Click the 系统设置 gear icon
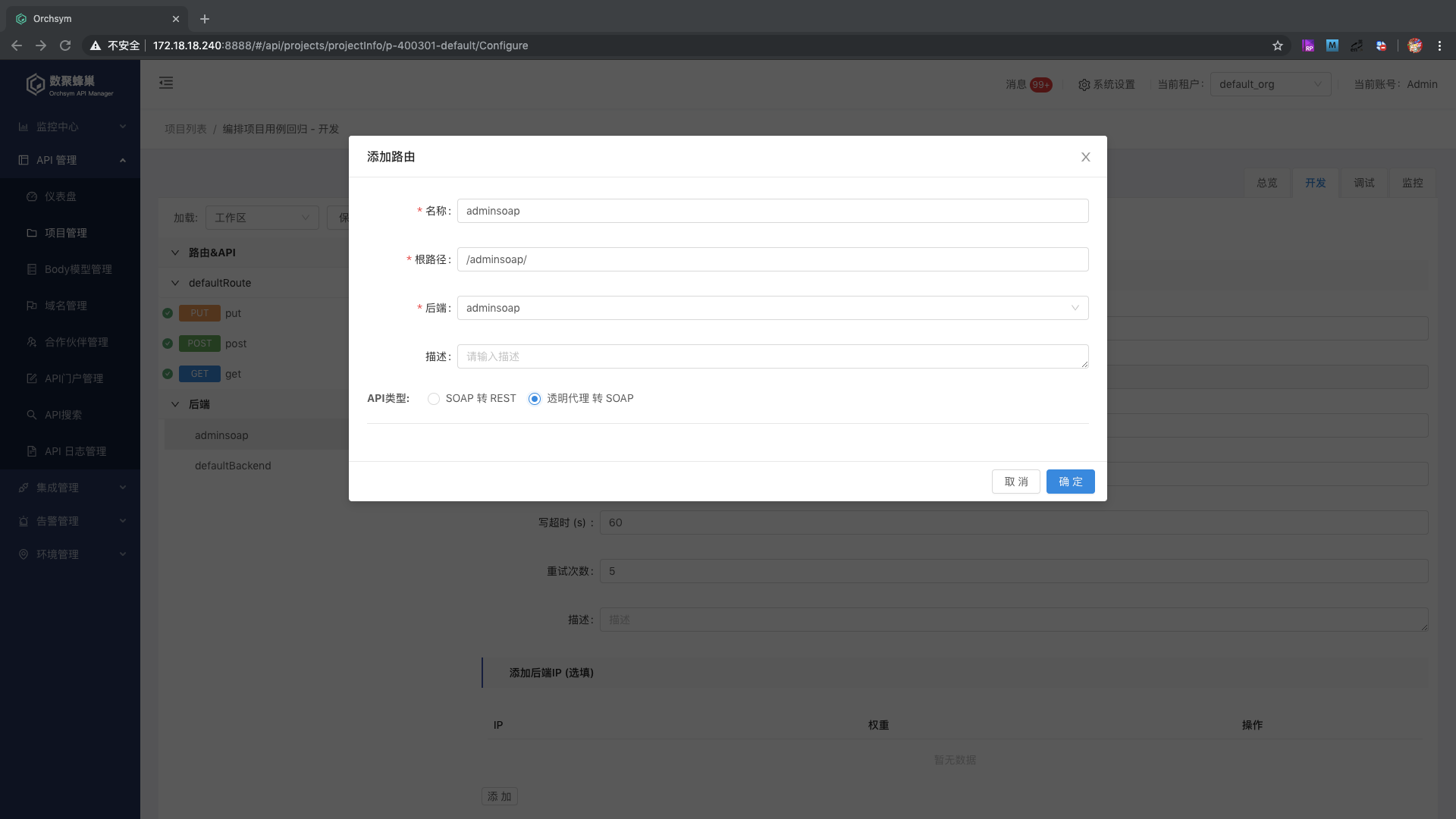Viewport: 1456px width, 819px height. point(1084,85)
